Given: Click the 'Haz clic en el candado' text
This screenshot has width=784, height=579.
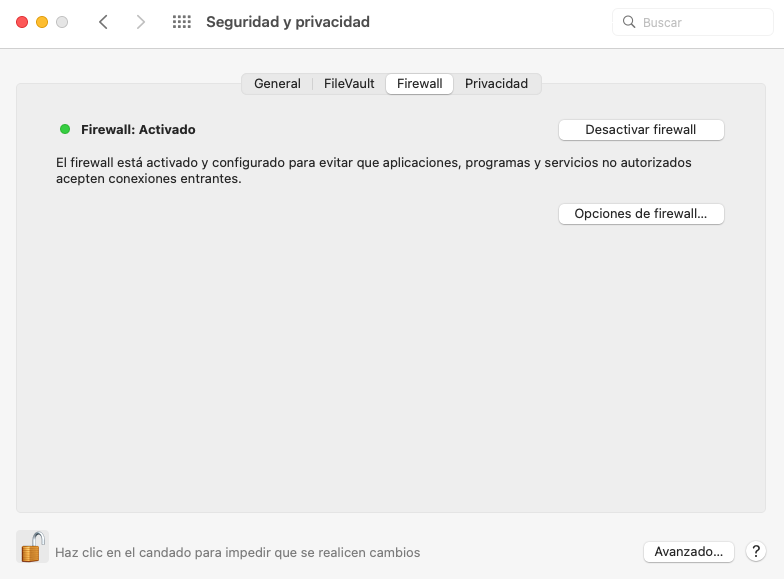Looking at the screenshot, I should pyautogui.click(x=237, y=552).
